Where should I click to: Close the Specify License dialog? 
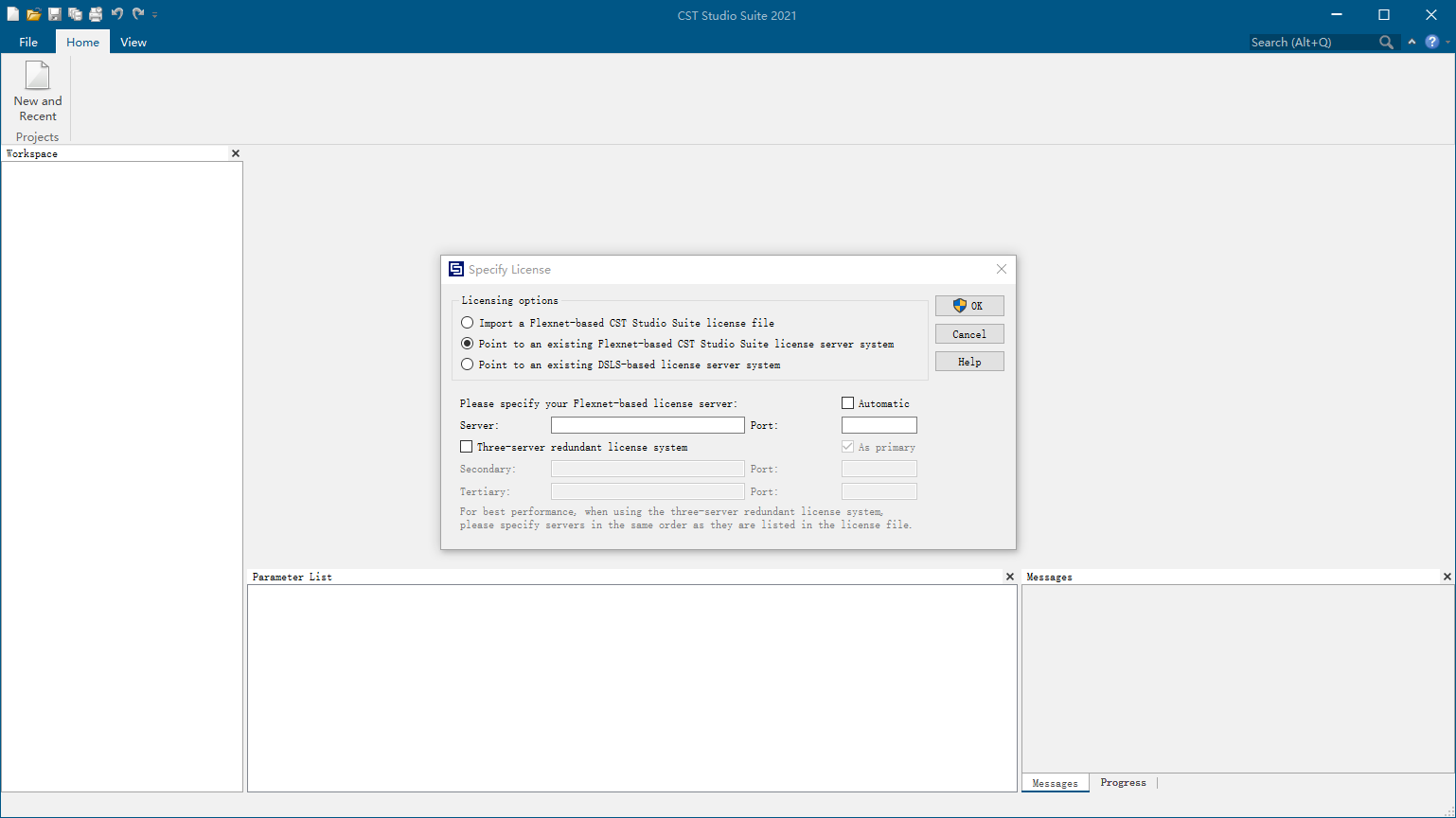tap(1002, 270)
